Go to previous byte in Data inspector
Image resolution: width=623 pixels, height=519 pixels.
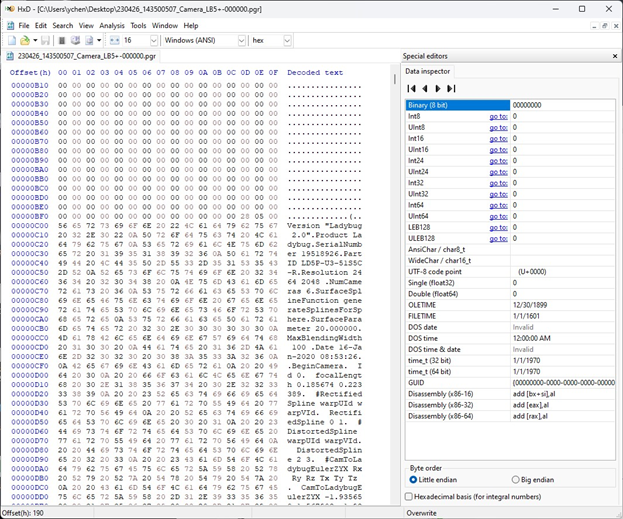pyautogui.click(x=425, y=89)
